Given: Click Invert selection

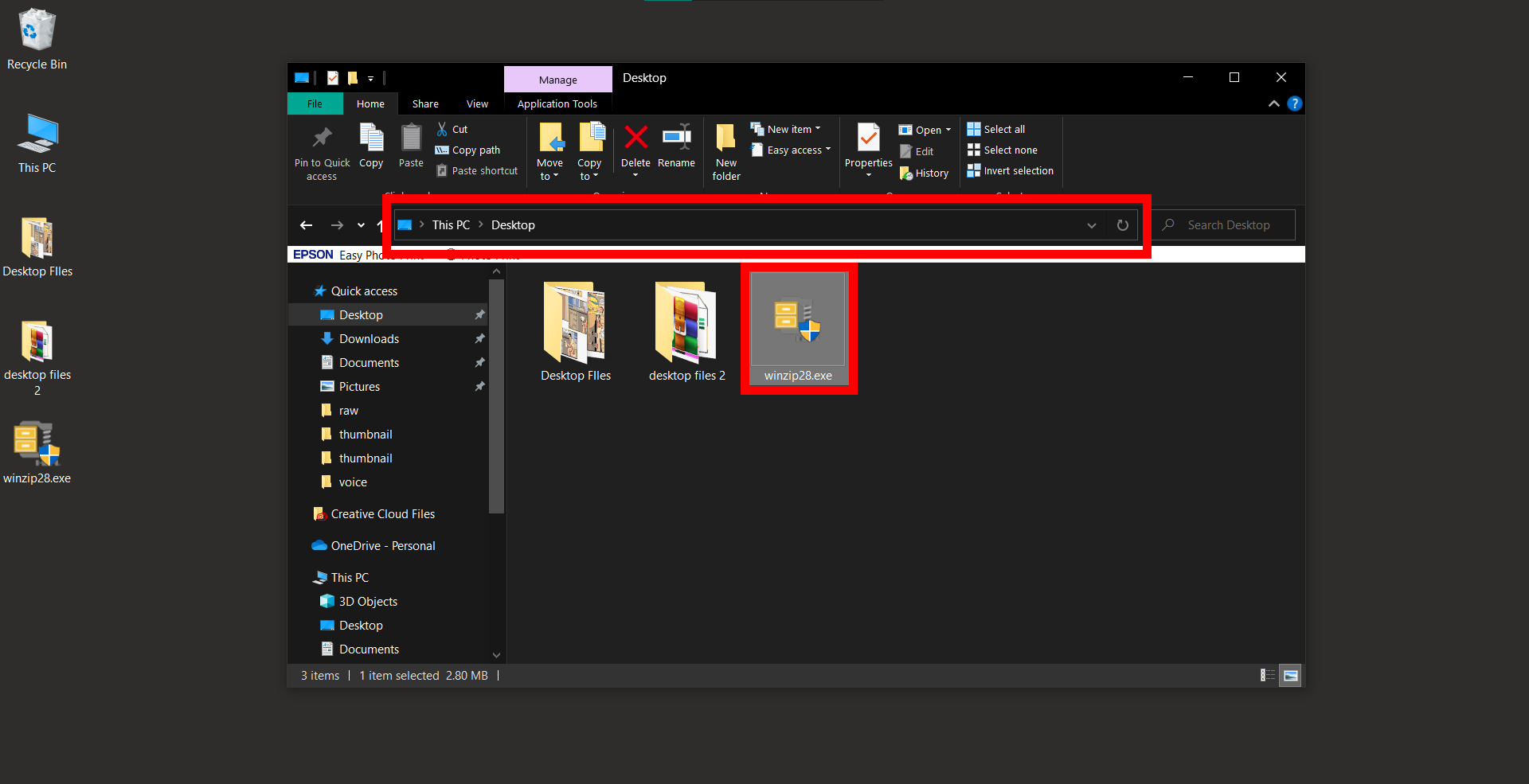Looking at the screenshot, I should 1009,170.
